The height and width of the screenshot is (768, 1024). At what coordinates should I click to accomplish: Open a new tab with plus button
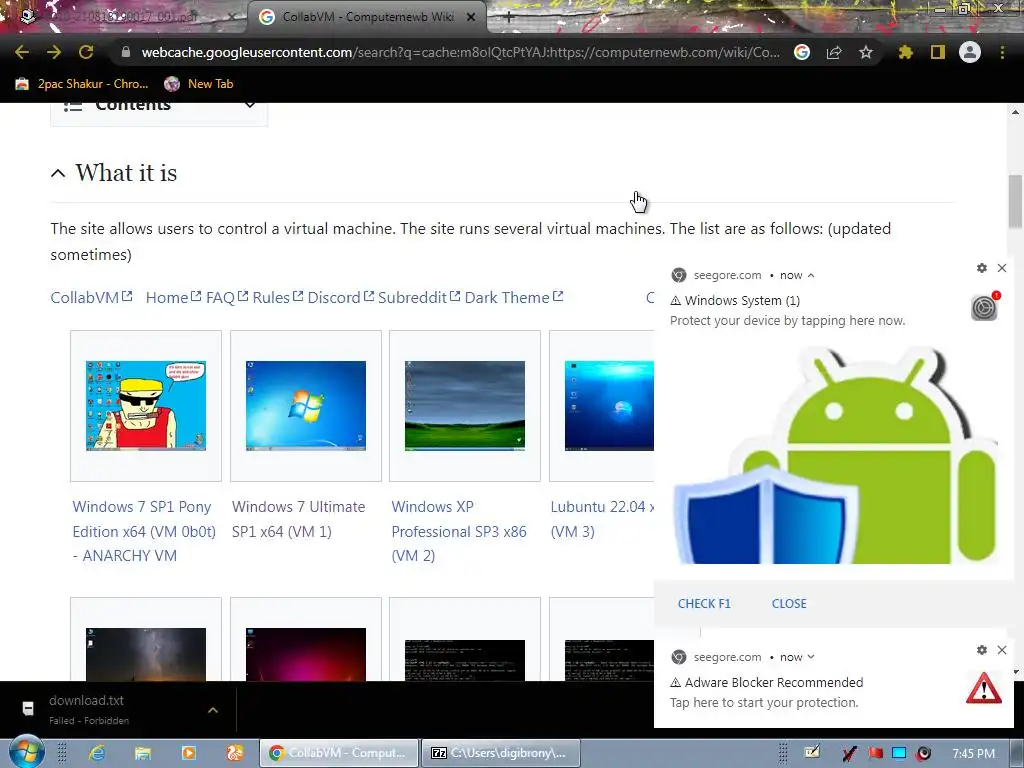tap(509, 18)
